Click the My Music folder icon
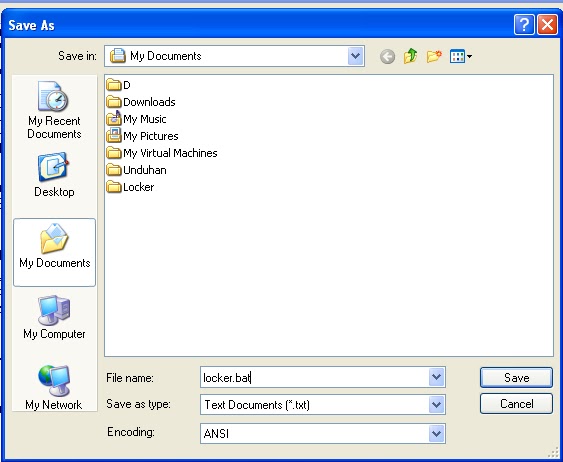Image resolution: width=563 pixels, height=462 pixels. [114, 119]
